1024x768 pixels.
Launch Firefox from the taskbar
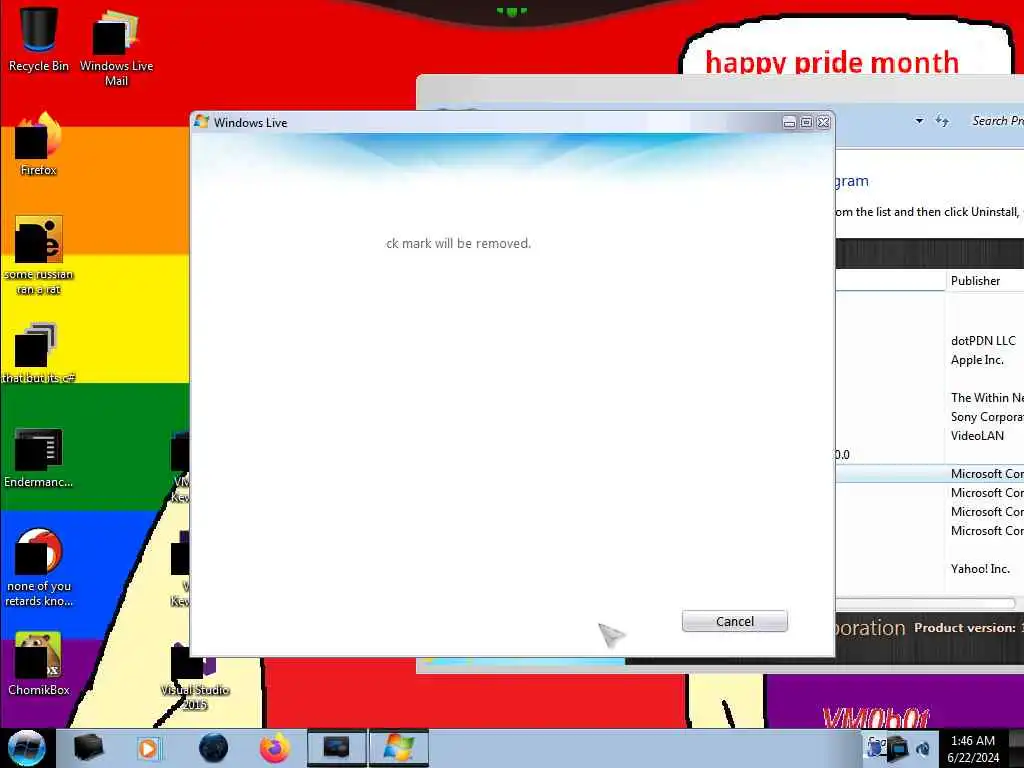coord(275,748)
